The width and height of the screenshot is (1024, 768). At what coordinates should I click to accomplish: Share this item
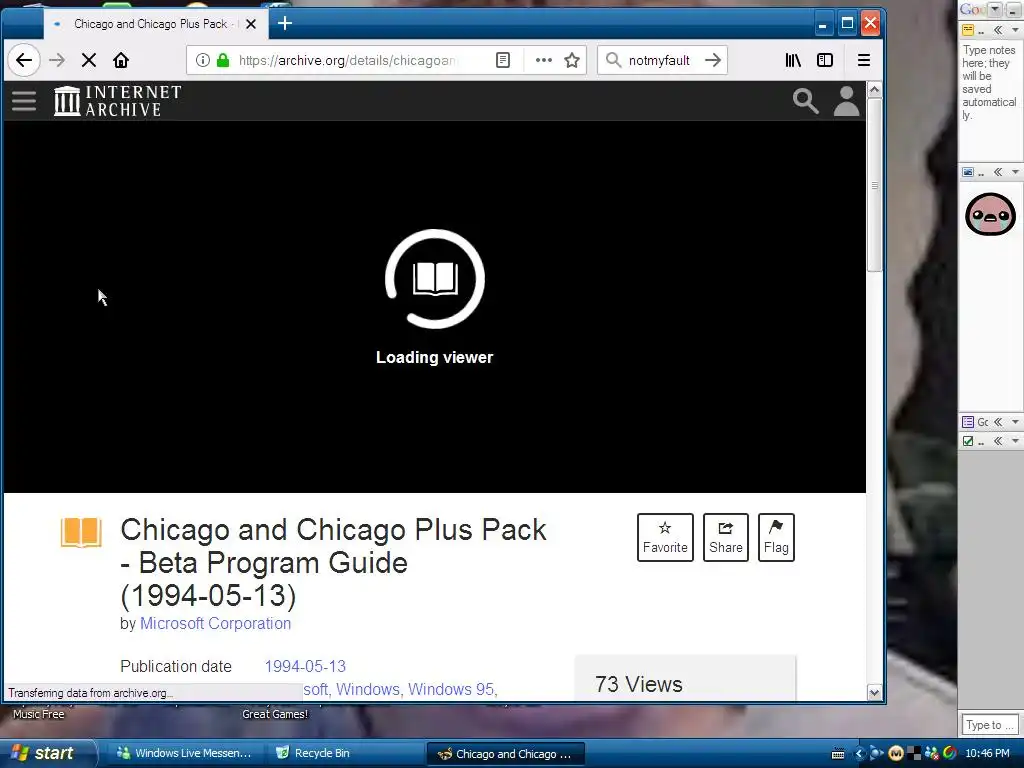click(726, 537)
